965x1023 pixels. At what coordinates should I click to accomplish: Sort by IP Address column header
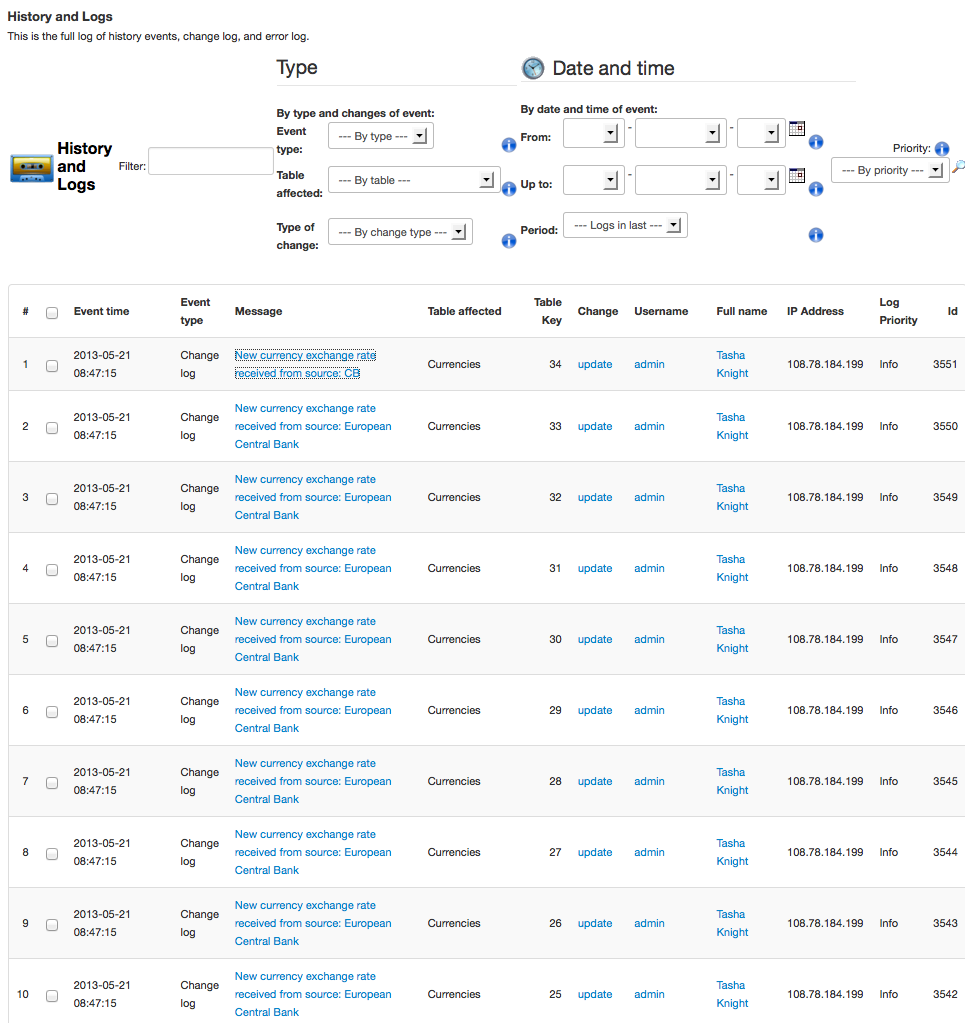tap(815, 311)
